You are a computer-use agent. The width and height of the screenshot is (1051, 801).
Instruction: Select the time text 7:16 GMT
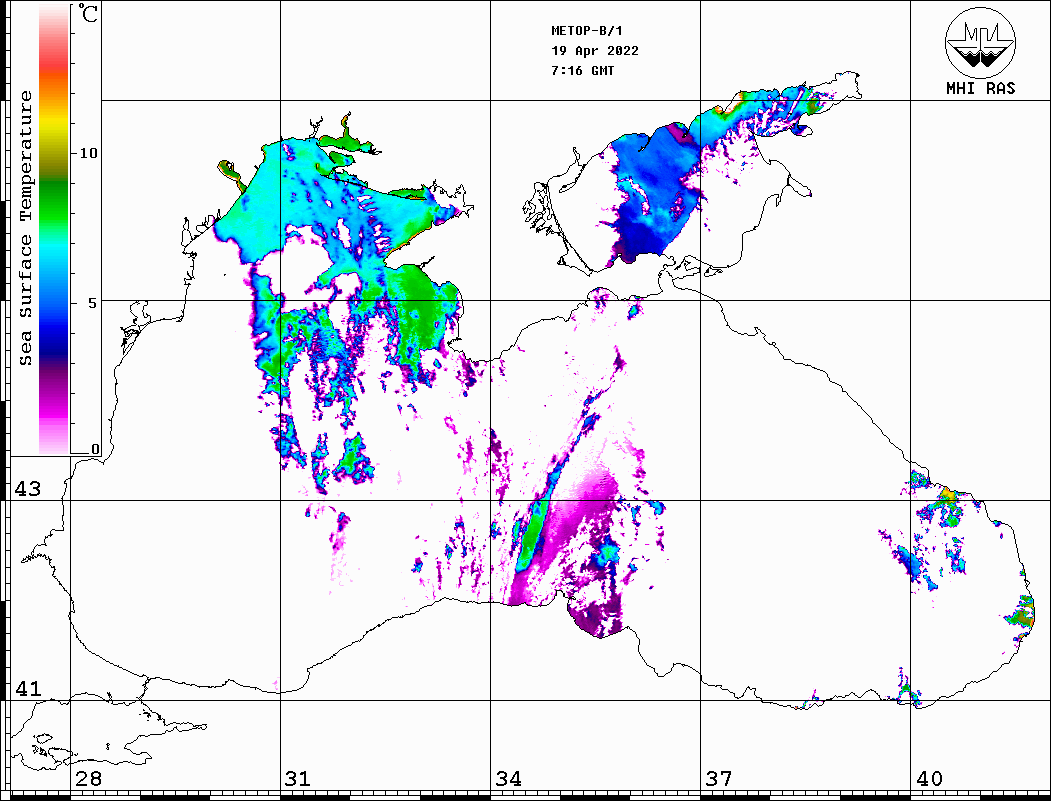(582, 71)
